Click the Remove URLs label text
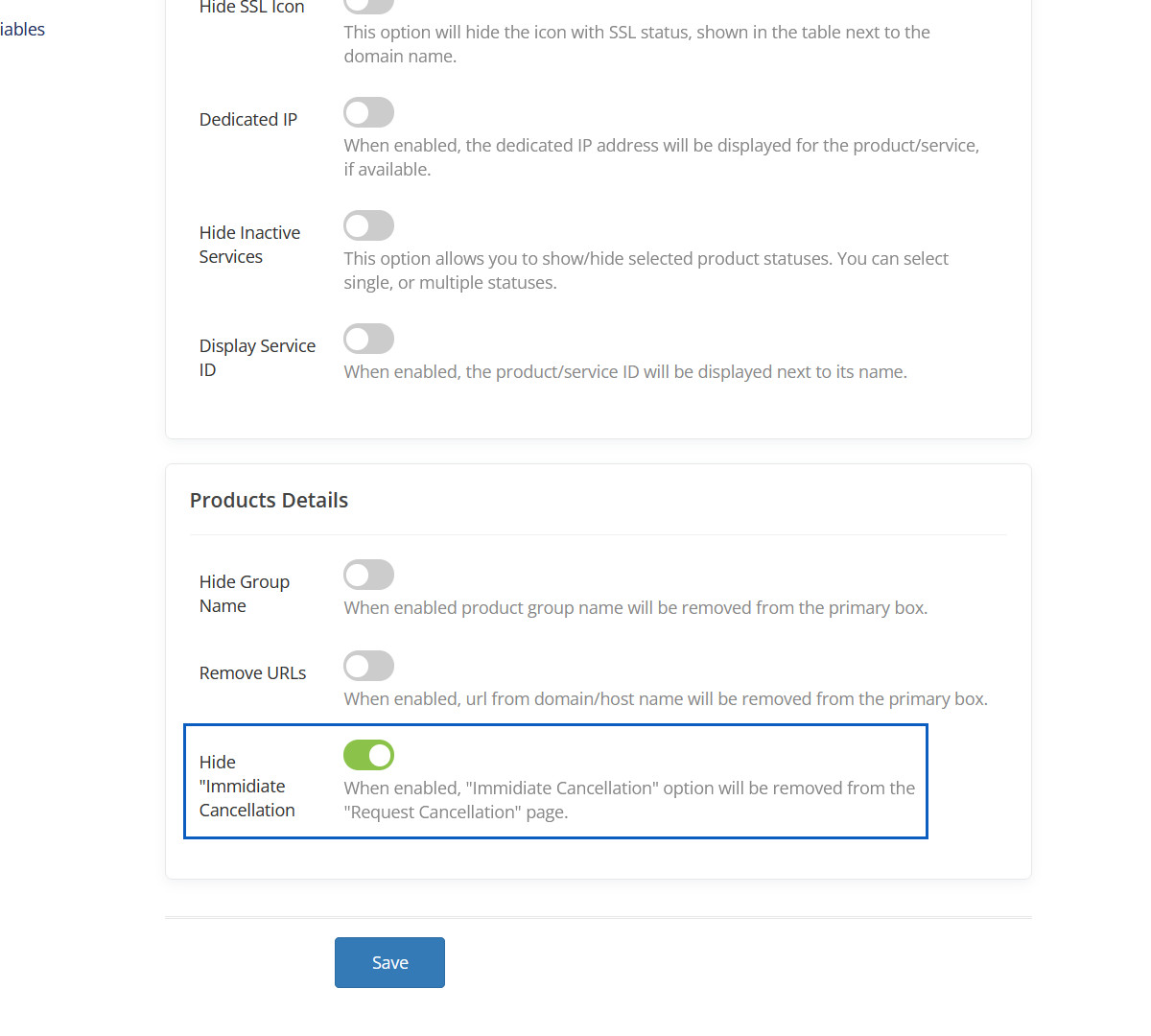This screenshot has width=1151, height=1036. [x=252, y=673]
